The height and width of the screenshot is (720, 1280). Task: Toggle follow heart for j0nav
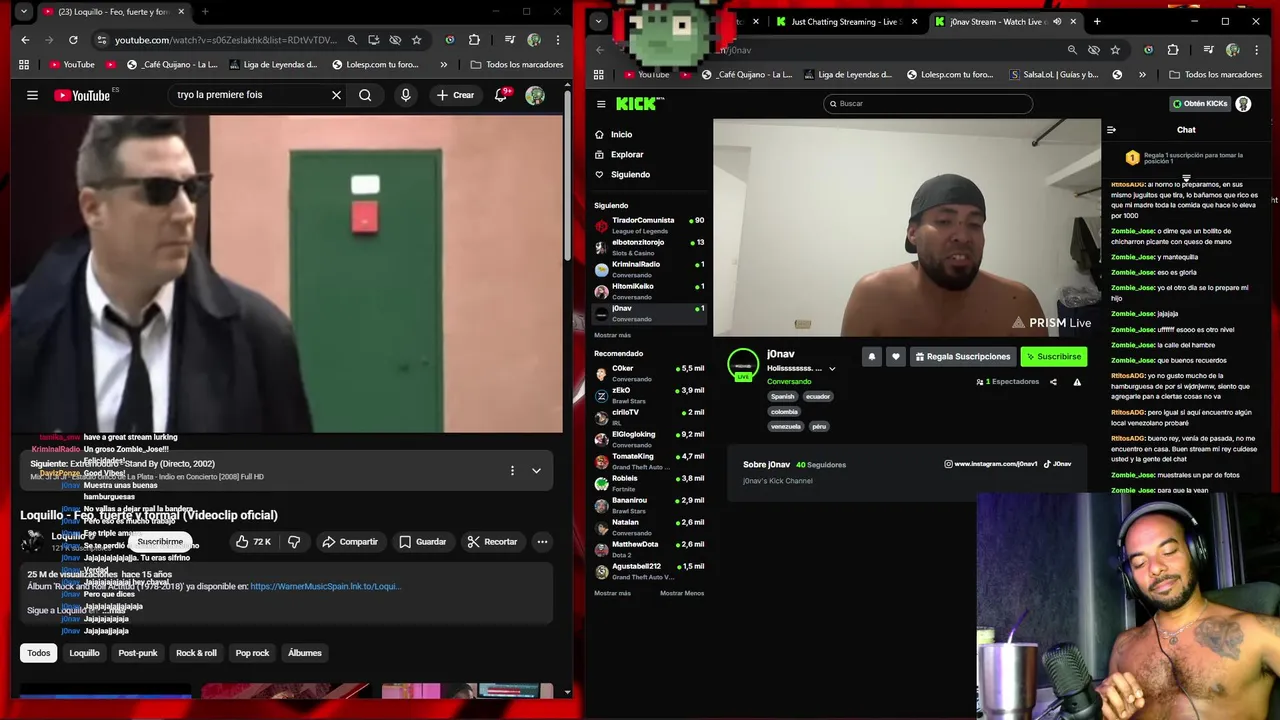point(896,357)
